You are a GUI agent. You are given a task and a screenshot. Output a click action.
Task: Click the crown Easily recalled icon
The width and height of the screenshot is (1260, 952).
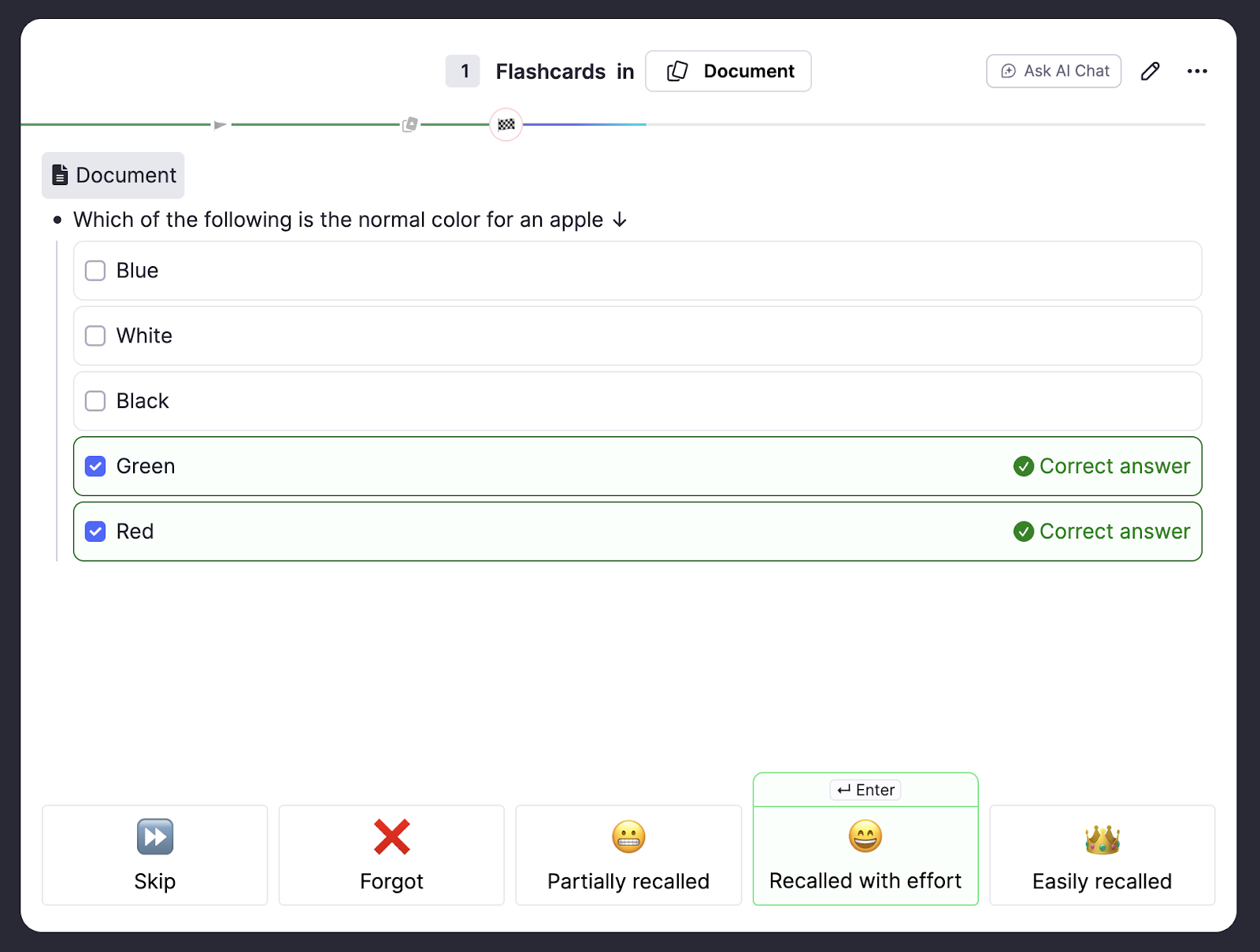click(x=1102, y=839)
